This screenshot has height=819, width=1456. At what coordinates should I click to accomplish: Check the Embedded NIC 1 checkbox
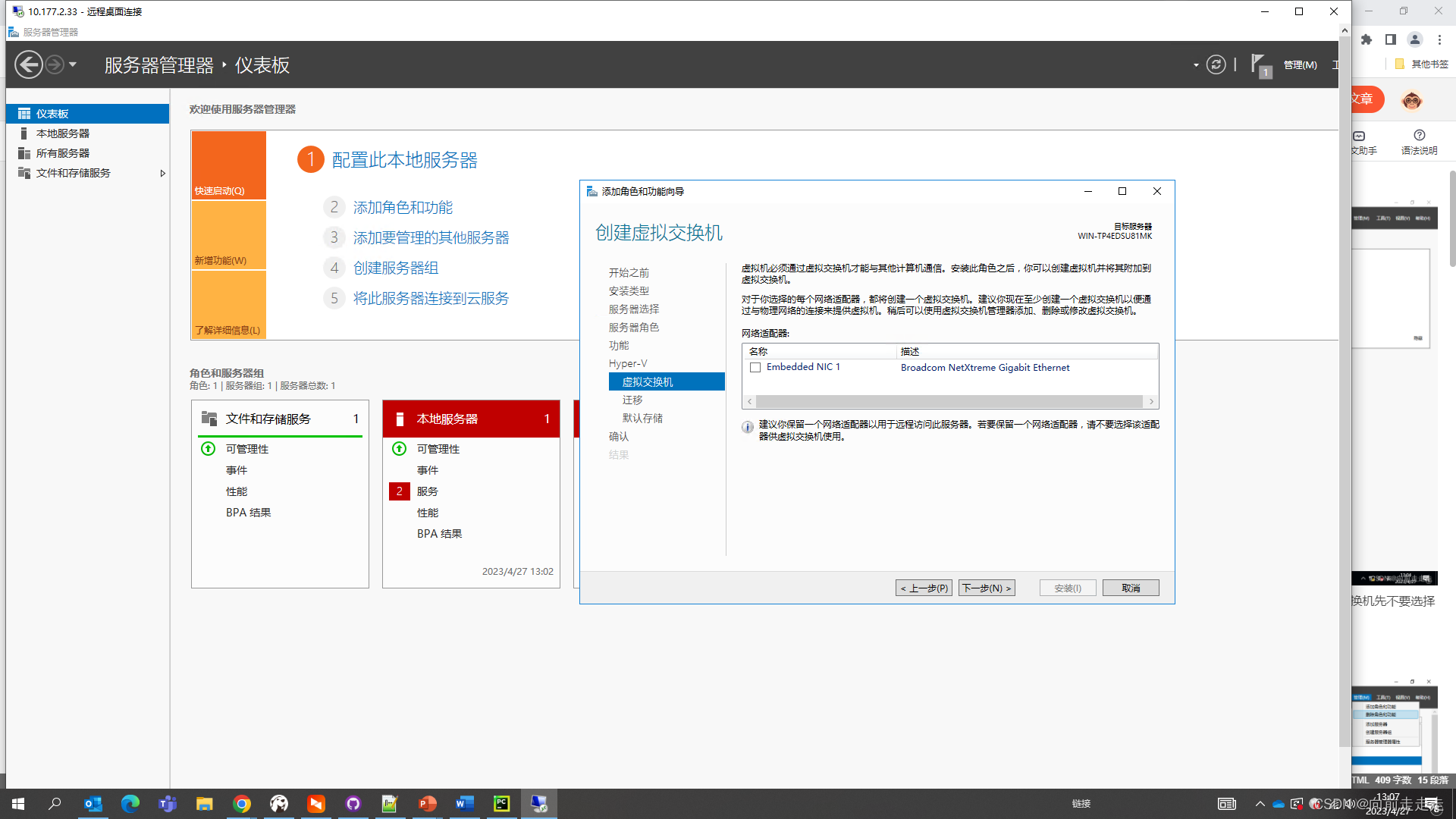point(755,367)
